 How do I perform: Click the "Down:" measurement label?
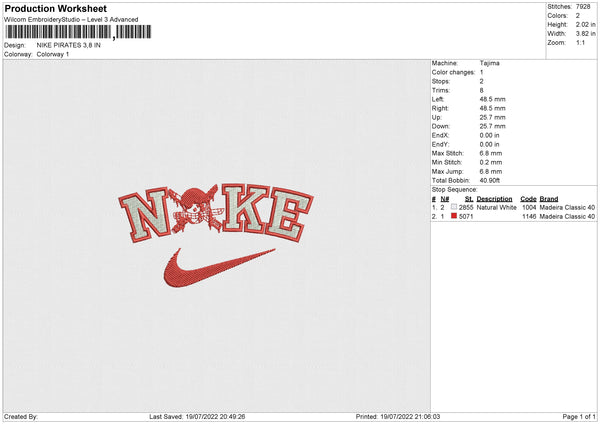click(x=441, y=126)
